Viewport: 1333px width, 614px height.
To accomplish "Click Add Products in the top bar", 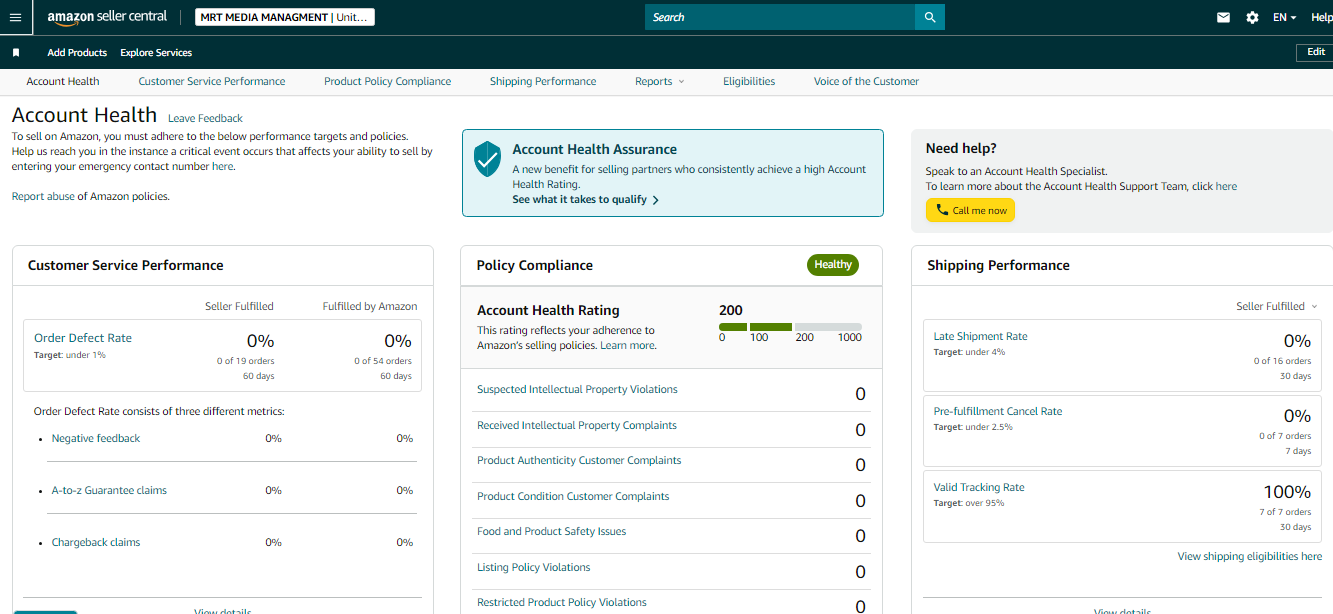I will [77, 52].
